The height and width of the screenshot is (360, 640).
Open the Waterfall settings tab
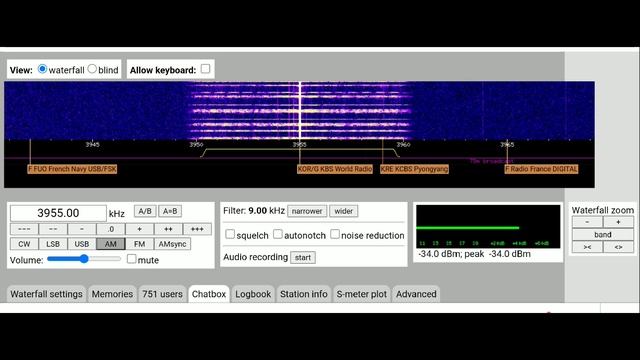coord(46,294)
